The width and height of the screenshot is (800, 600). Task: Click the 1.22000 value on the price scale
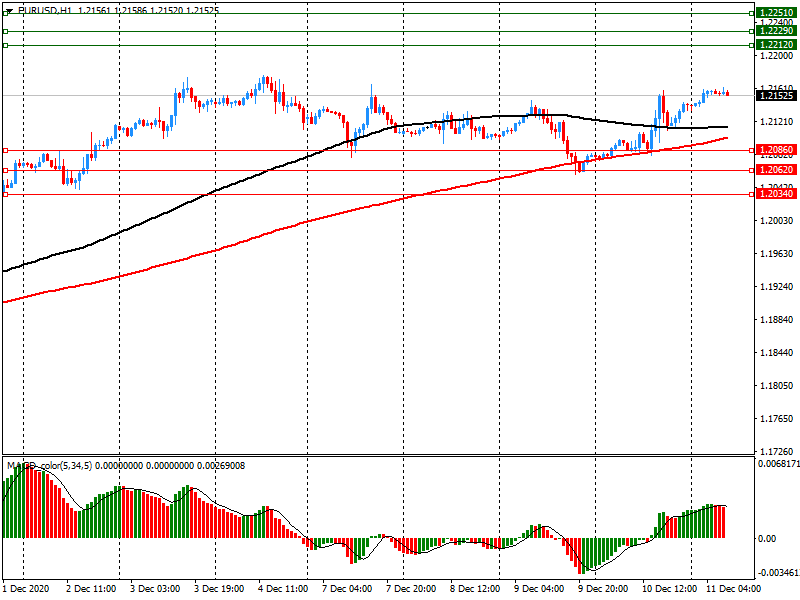777,55
